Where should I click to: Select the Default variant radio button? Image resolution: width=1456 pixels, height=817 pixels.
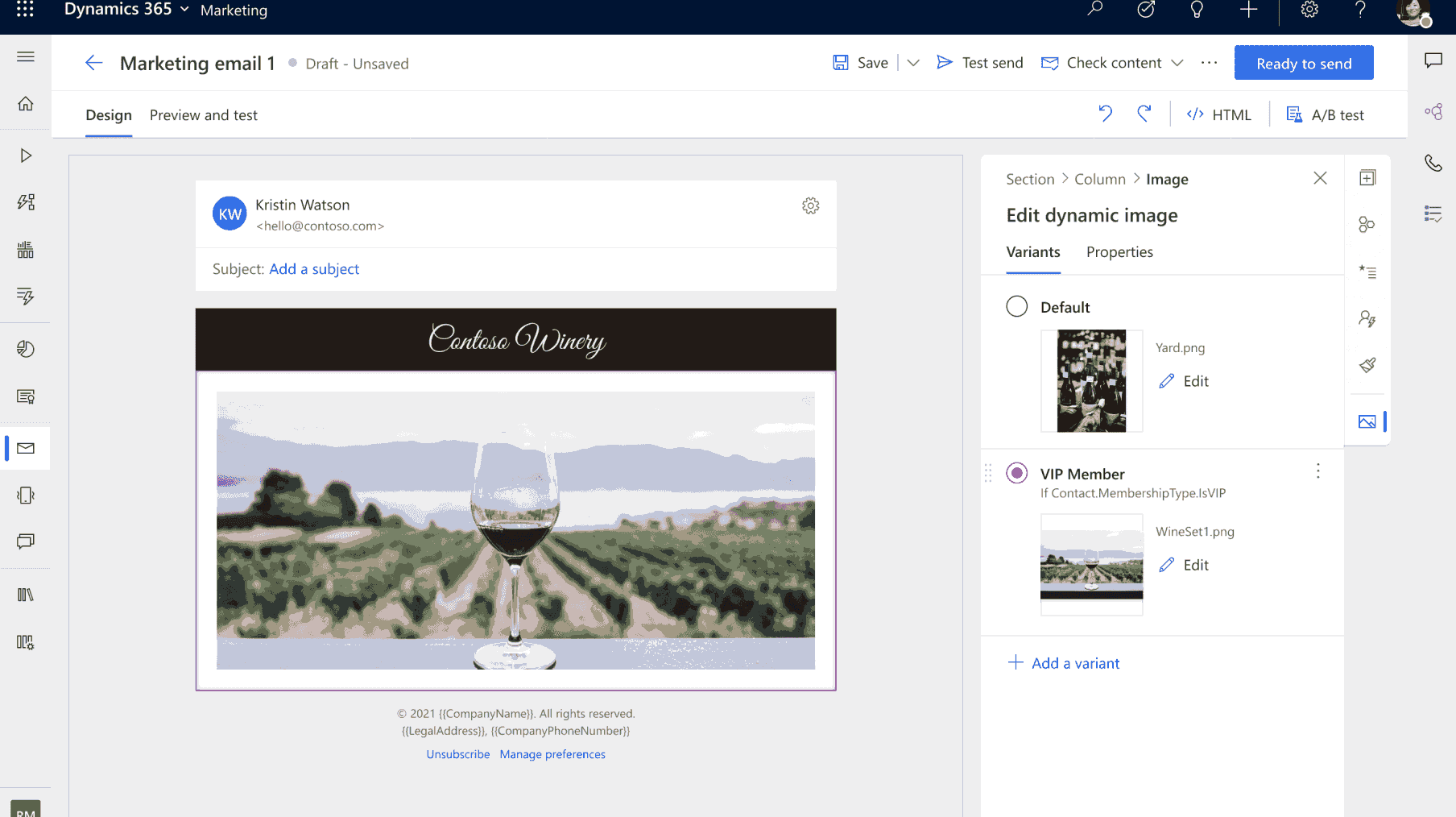[x=1016, y=307]
